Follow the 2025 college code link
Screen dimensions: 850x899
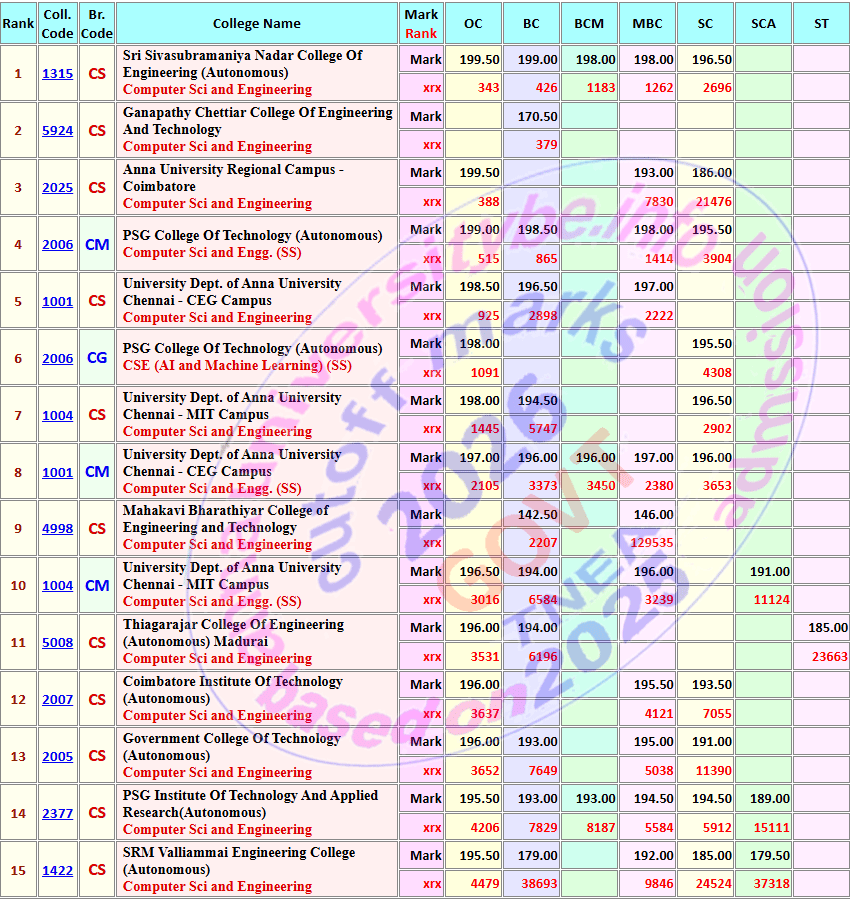pos(57,187)
